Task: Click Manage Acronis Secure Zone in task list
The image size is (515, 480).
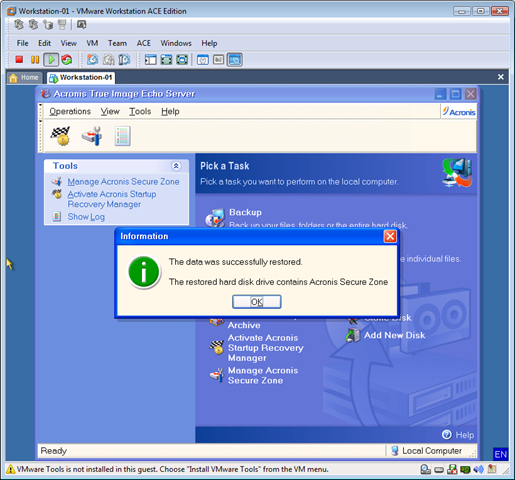Action: click(x=263, y=375)
